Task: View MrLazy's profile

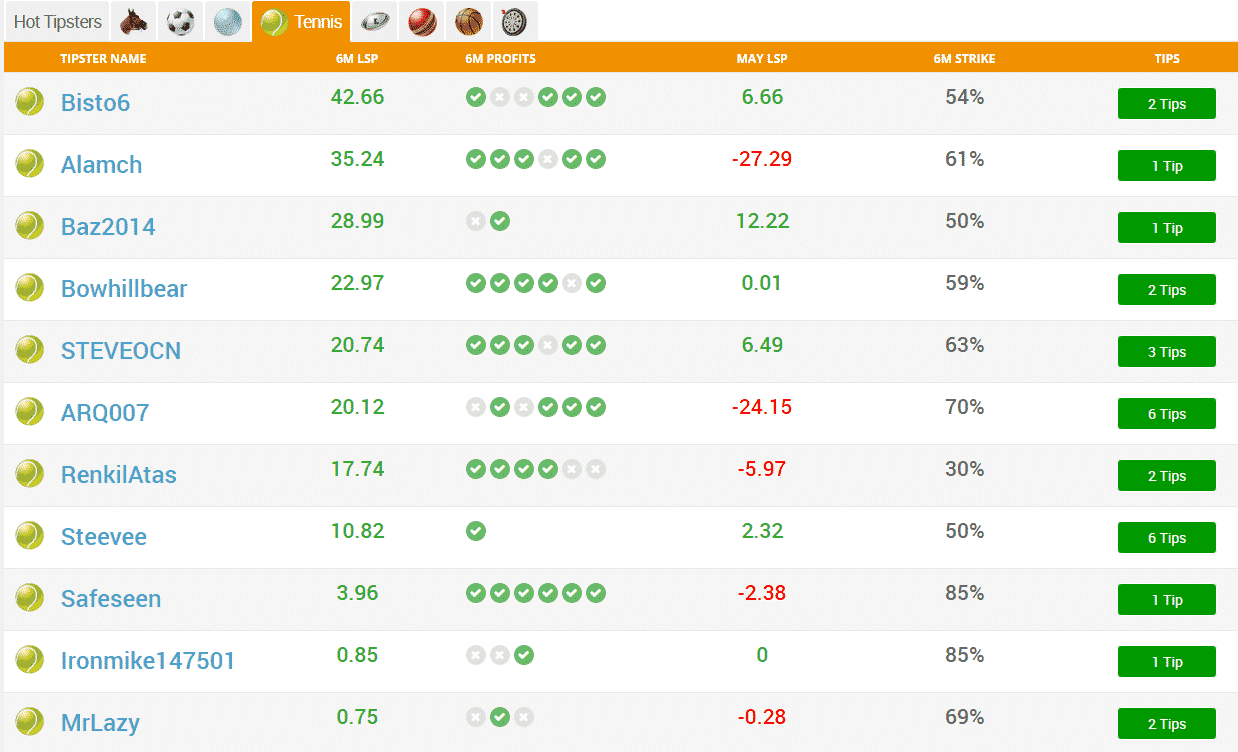Action: pyautogui.click(x=100, y=723)
